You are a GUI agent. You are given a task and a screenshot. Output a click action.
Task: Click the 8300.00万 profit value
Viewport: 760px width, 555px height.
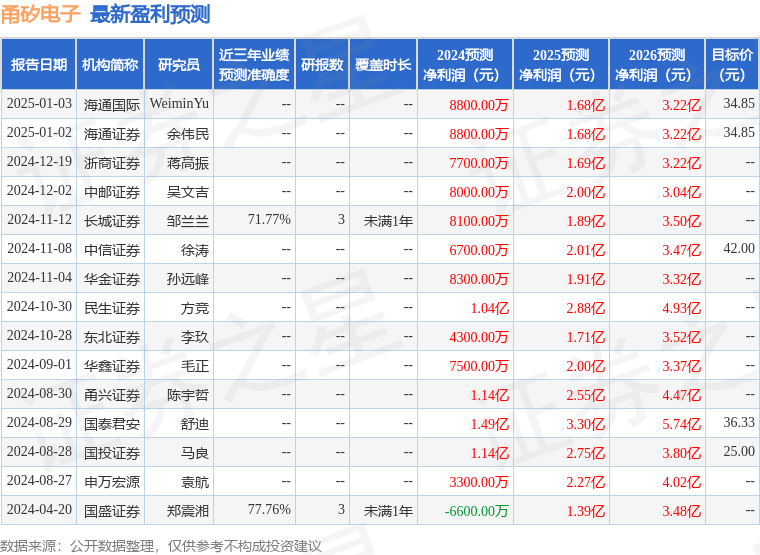[x=479, y=279]
